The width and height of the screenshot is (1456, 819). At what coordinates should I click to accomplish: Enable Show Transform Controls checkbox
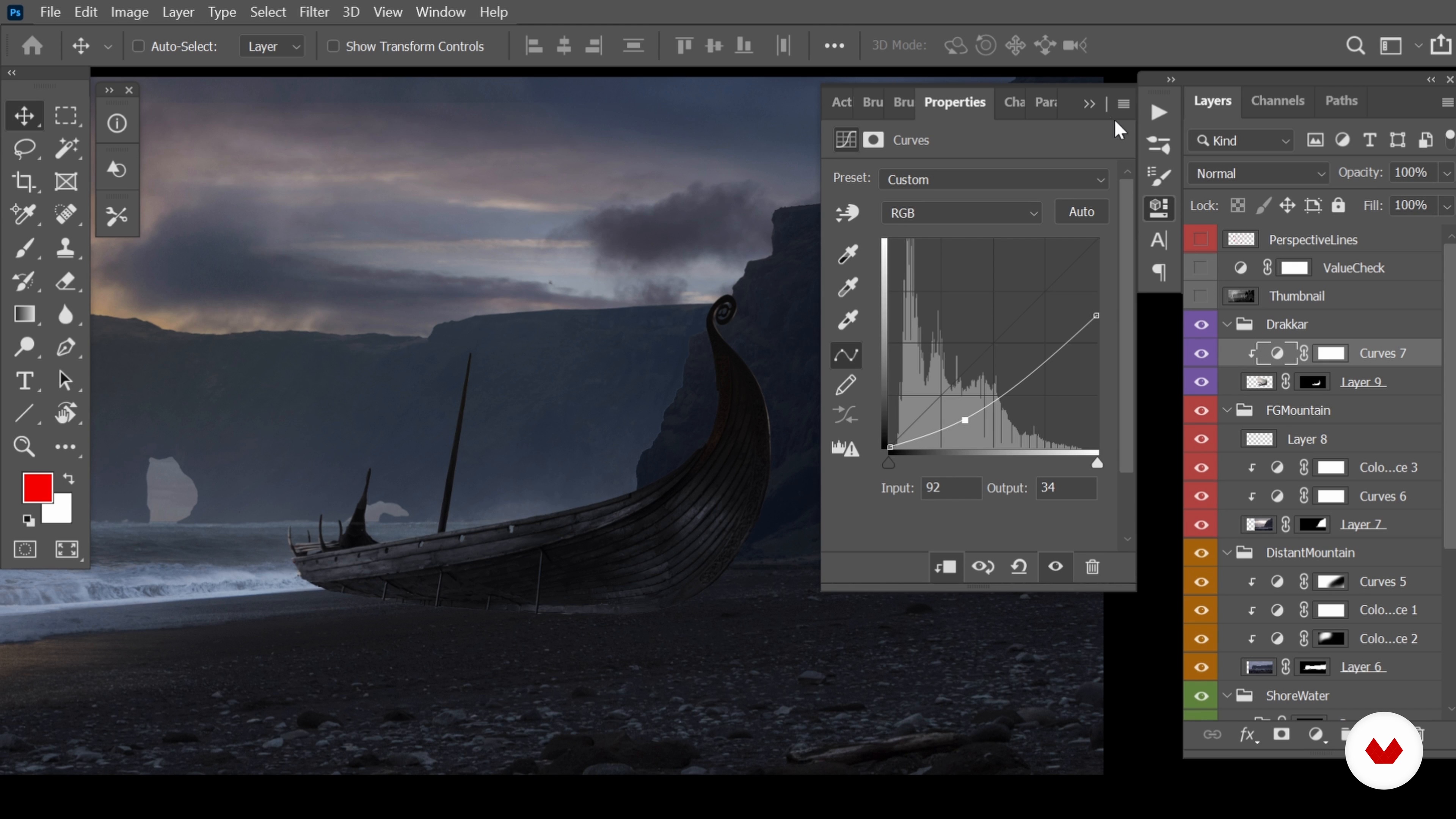click(x=333, y=46)
